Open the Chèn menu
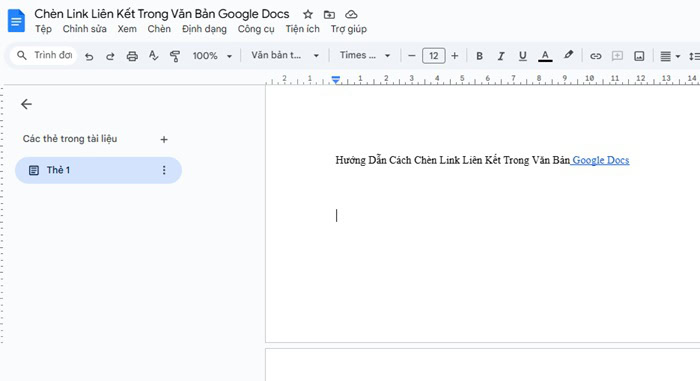Viewport: 700px width, 381px height. pyautogui.click(x=159, y=29)
